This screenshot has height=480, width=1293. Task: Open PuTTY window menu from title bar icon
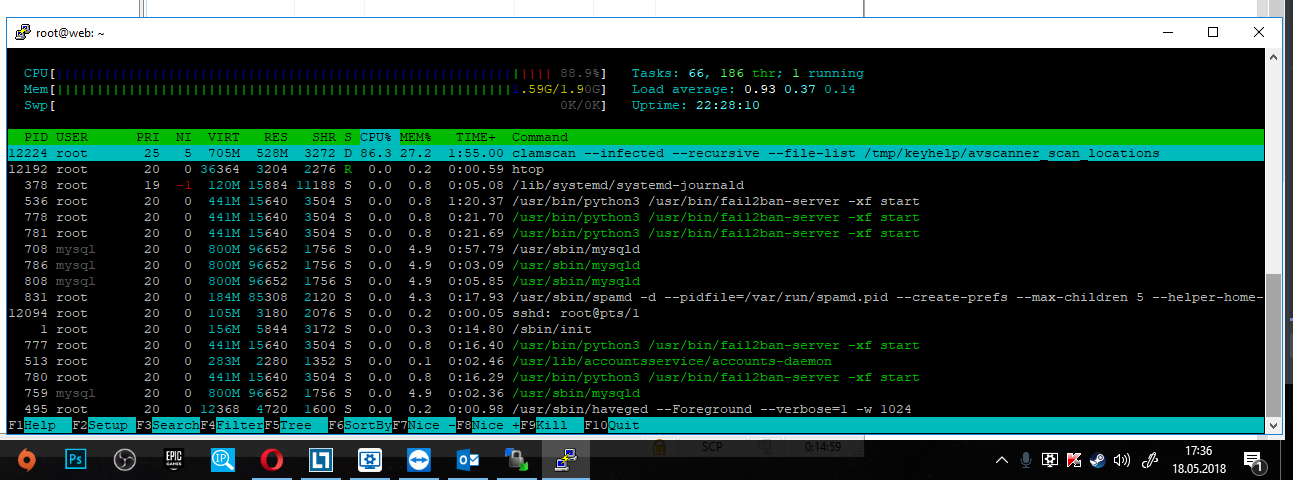pyautogui.click(x=21, y=32)
